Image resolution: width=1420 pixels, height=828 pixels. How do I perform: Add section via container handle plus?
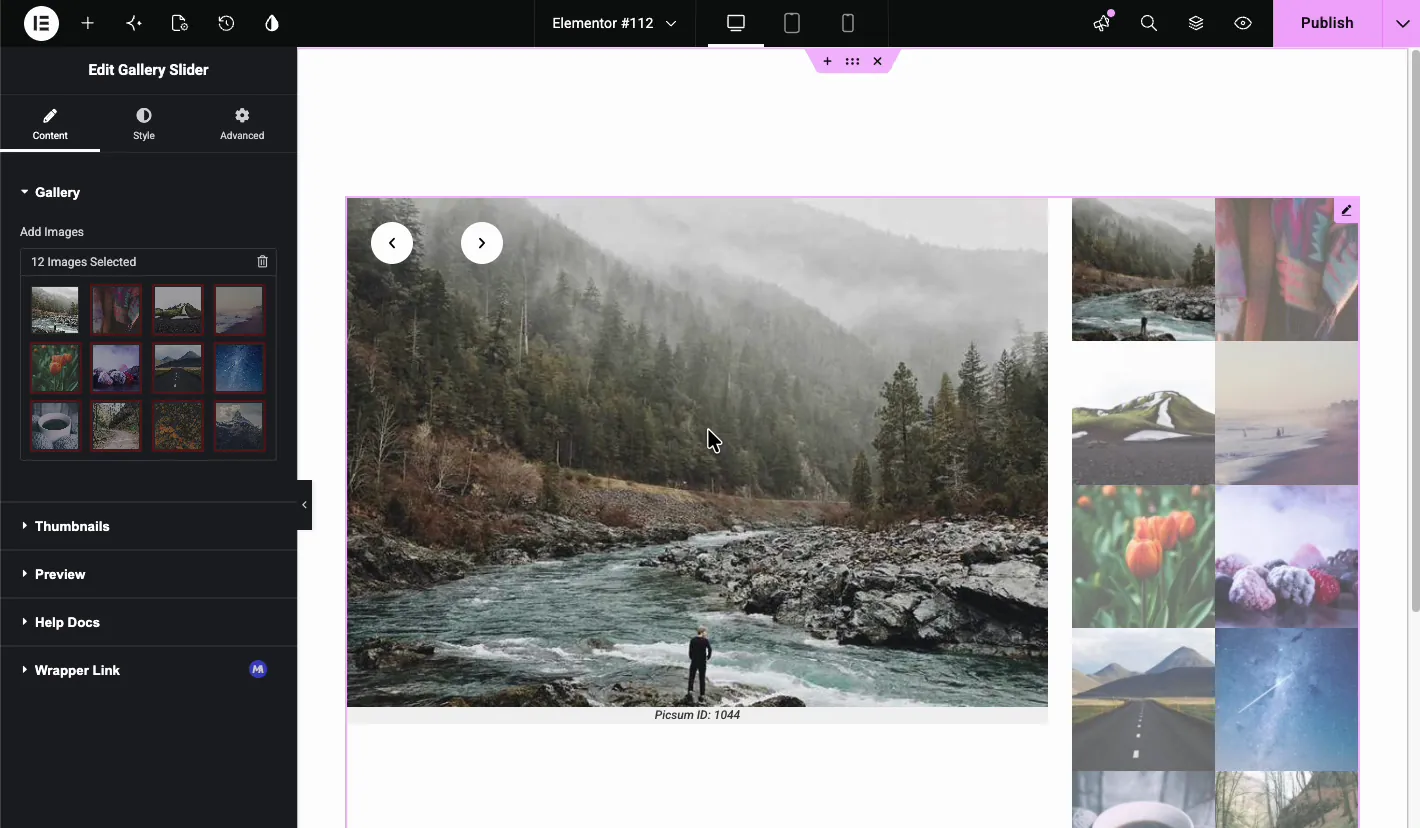click(827, 62)
